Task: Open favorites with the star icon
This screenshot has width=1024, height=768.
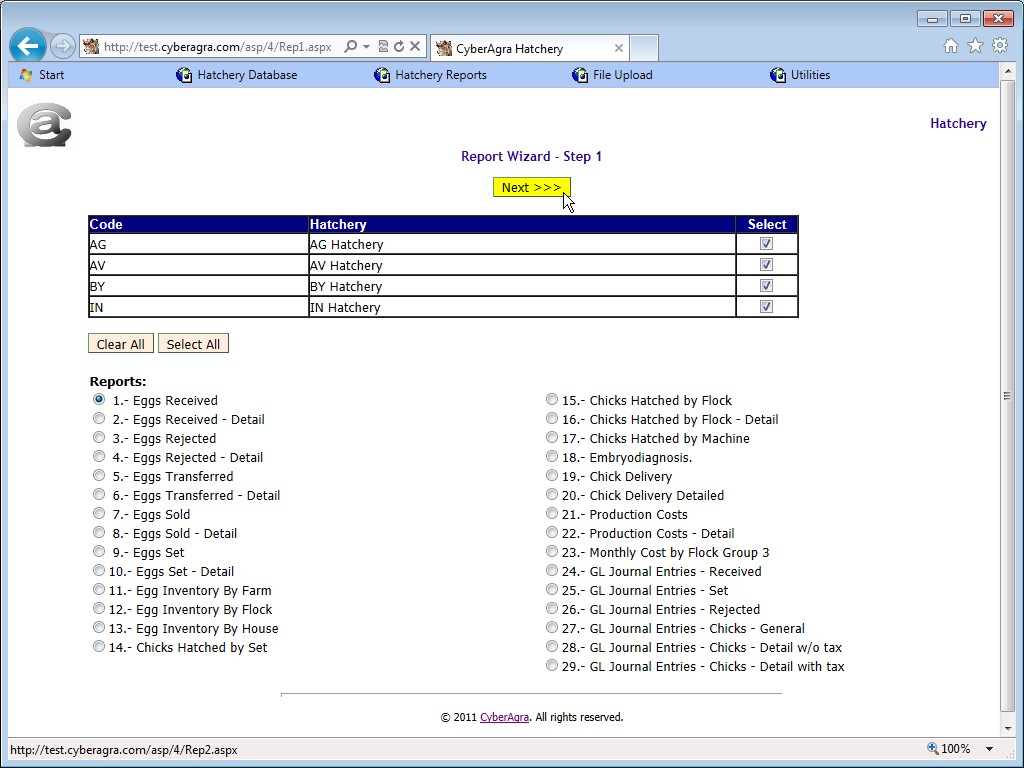Action: pyautogui.click(x=975, y=46)
